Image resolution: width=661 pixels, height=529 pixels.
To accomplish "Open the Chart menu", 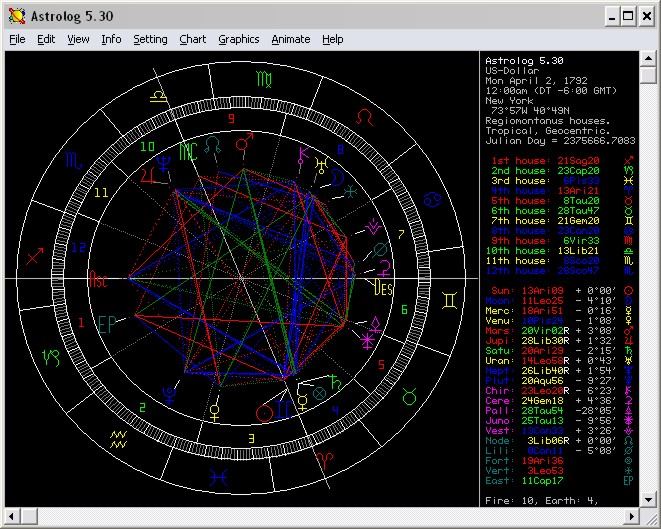I will (x=193, y=39).
